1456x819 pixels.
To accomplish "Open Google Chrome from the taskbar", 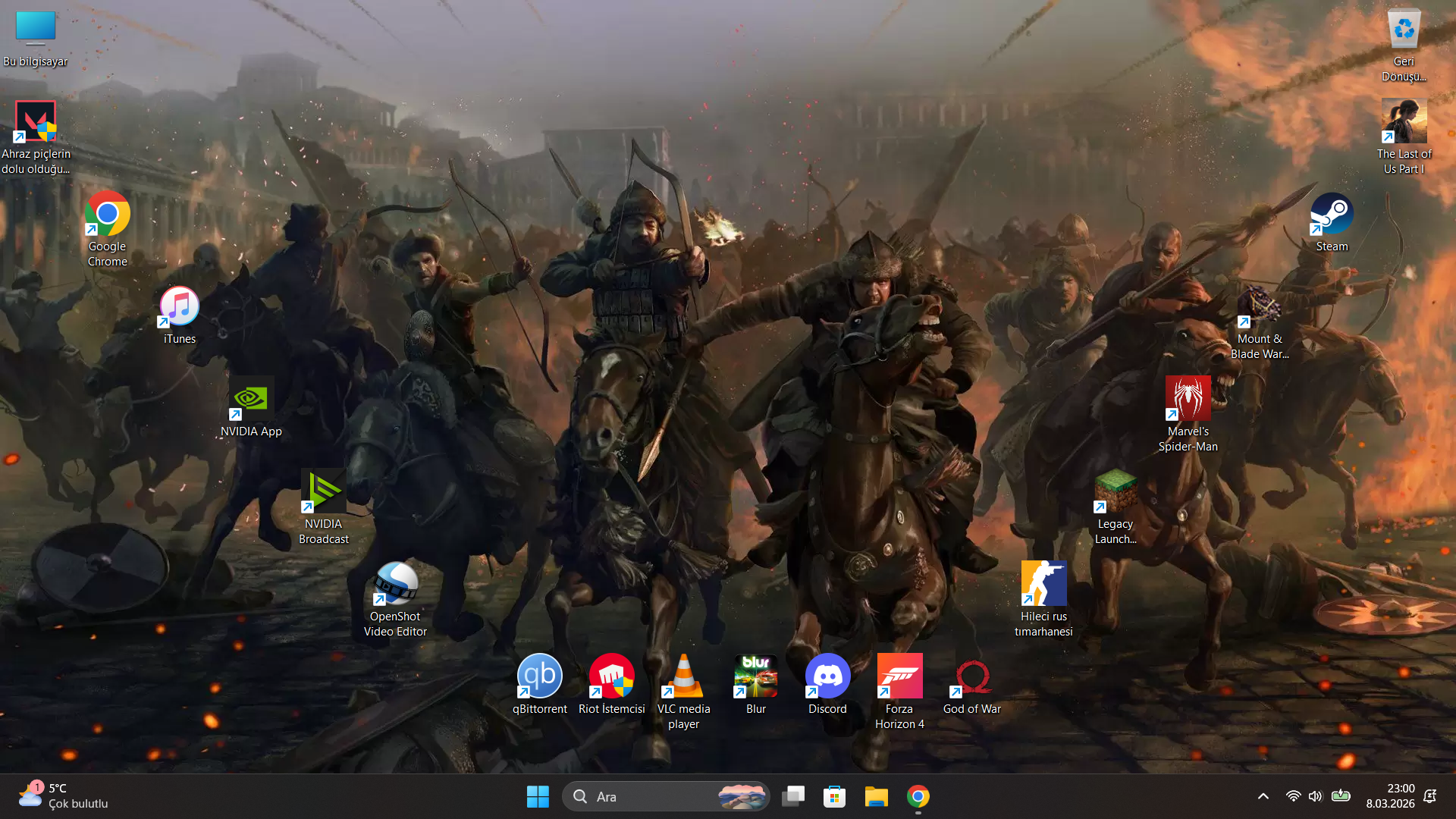I will 918,796.
